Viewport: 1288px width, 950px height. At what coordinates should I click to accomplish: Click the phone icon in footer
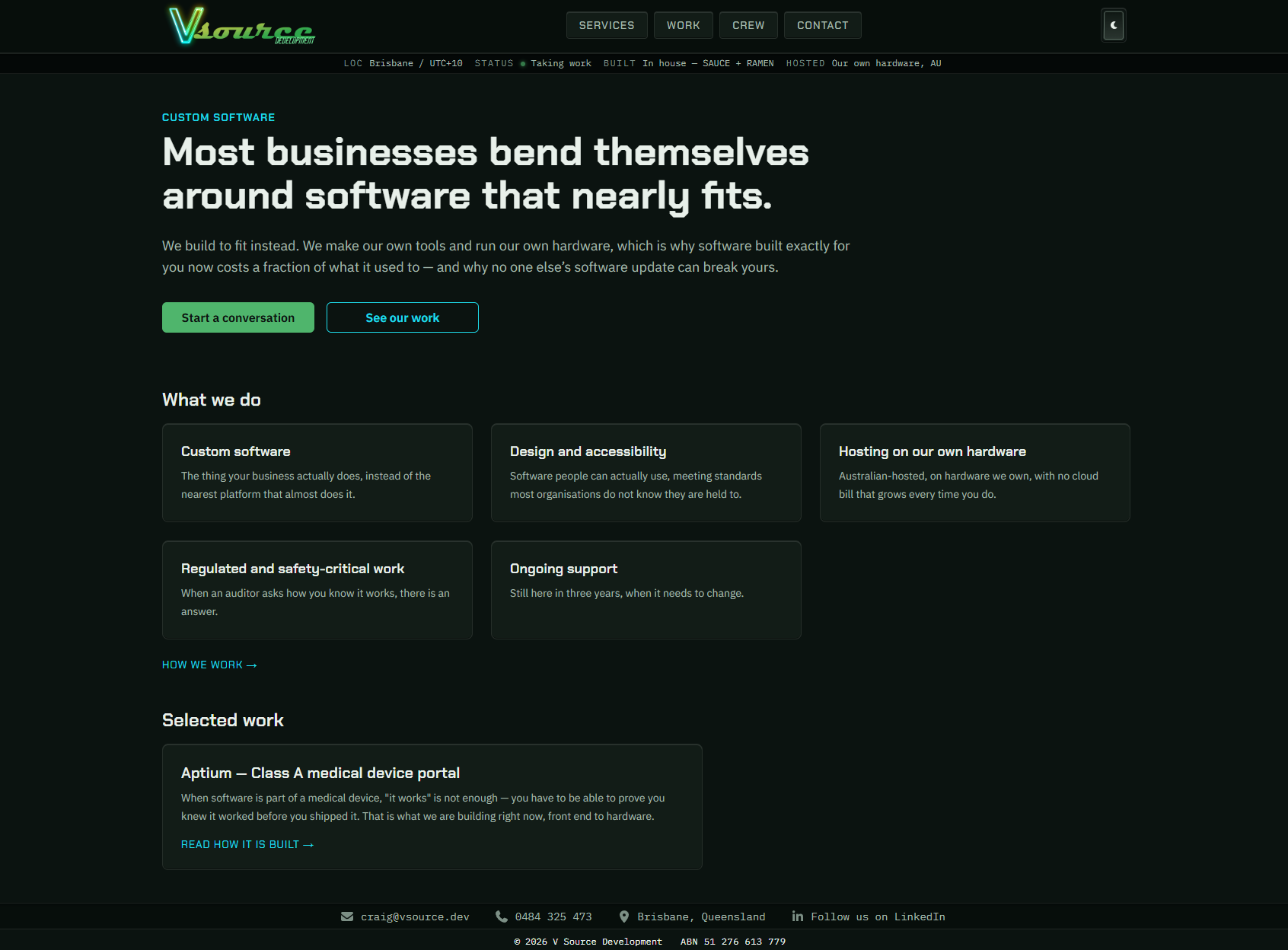(x=502, y=917)
